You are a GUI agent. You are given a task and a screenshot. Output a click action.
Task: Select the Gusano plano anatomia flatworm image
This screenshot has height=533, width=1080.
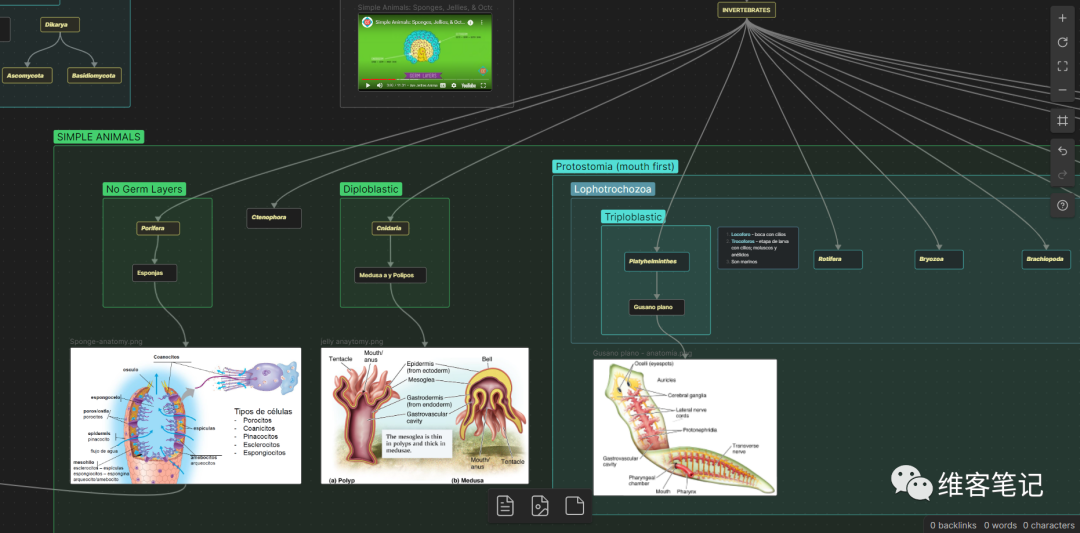point(685,427)
